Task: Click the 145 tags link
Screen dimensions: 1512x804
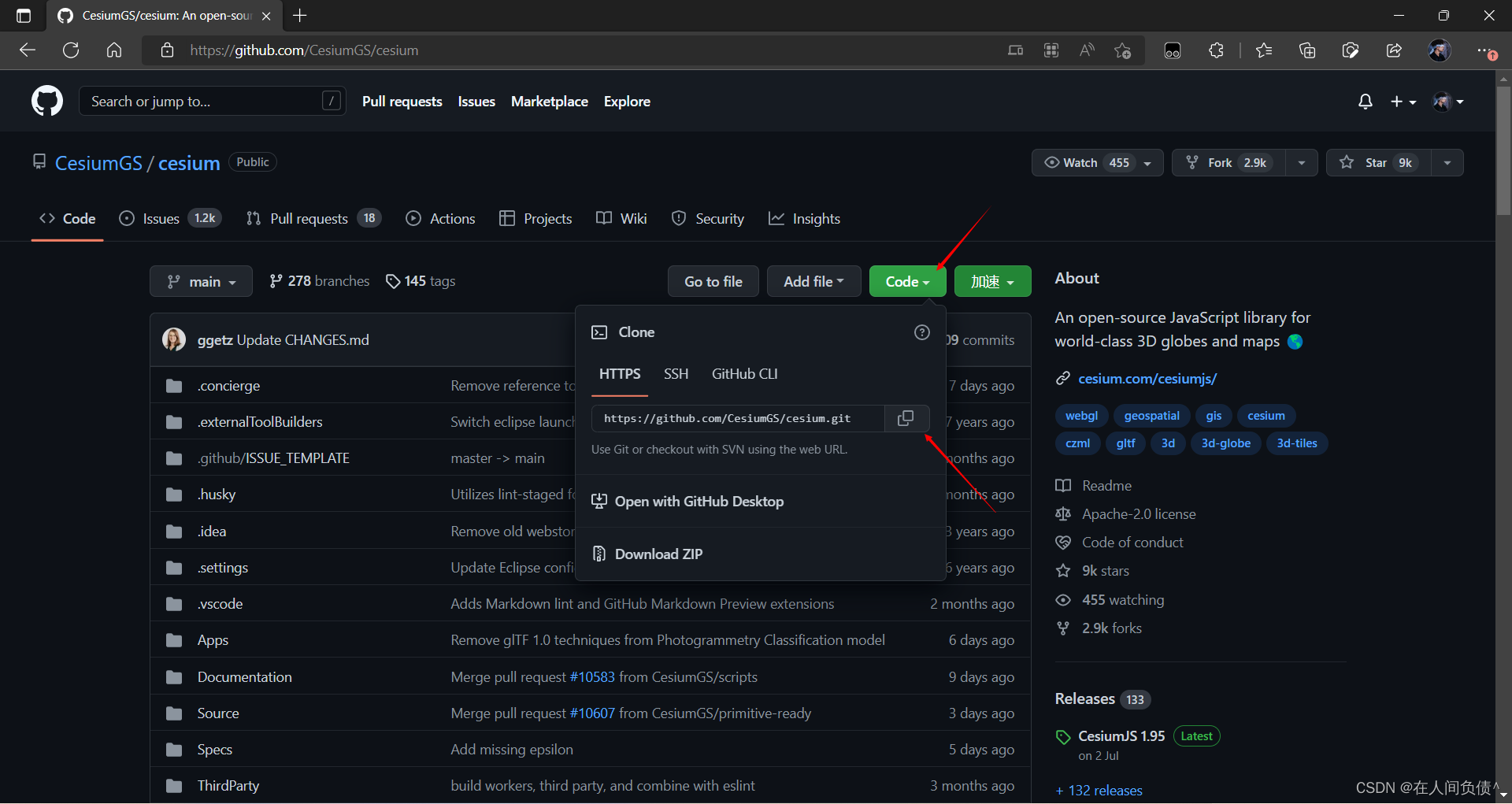Action: [421, 281]
